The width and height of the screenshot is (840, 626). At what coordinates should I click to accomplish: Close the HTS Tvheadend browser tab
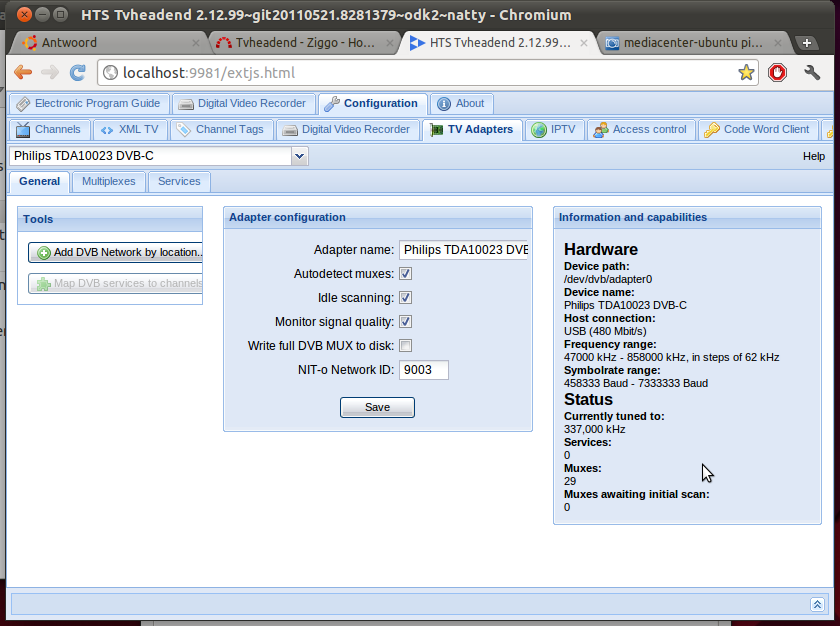click(584, 43)
